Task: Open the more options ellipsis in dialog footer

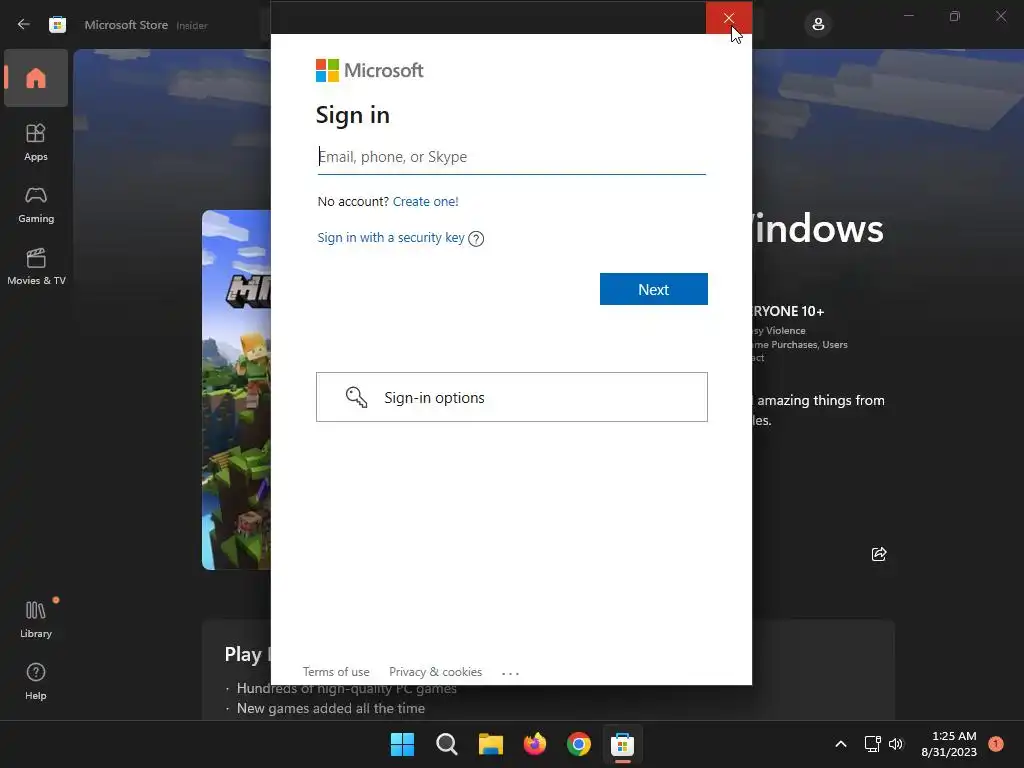Action: click(x=511, y=673)
